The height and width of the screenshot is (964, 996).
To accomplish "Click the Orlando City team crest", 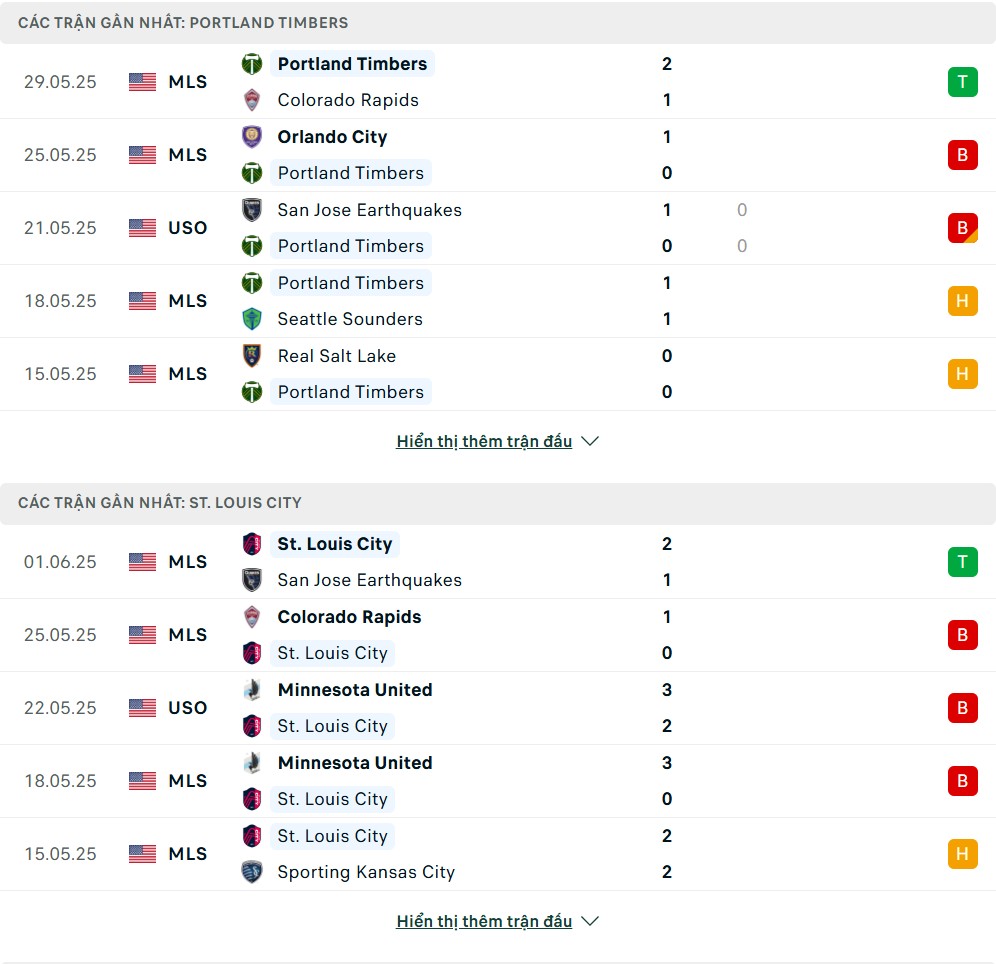I will click(x=252, y=137).
